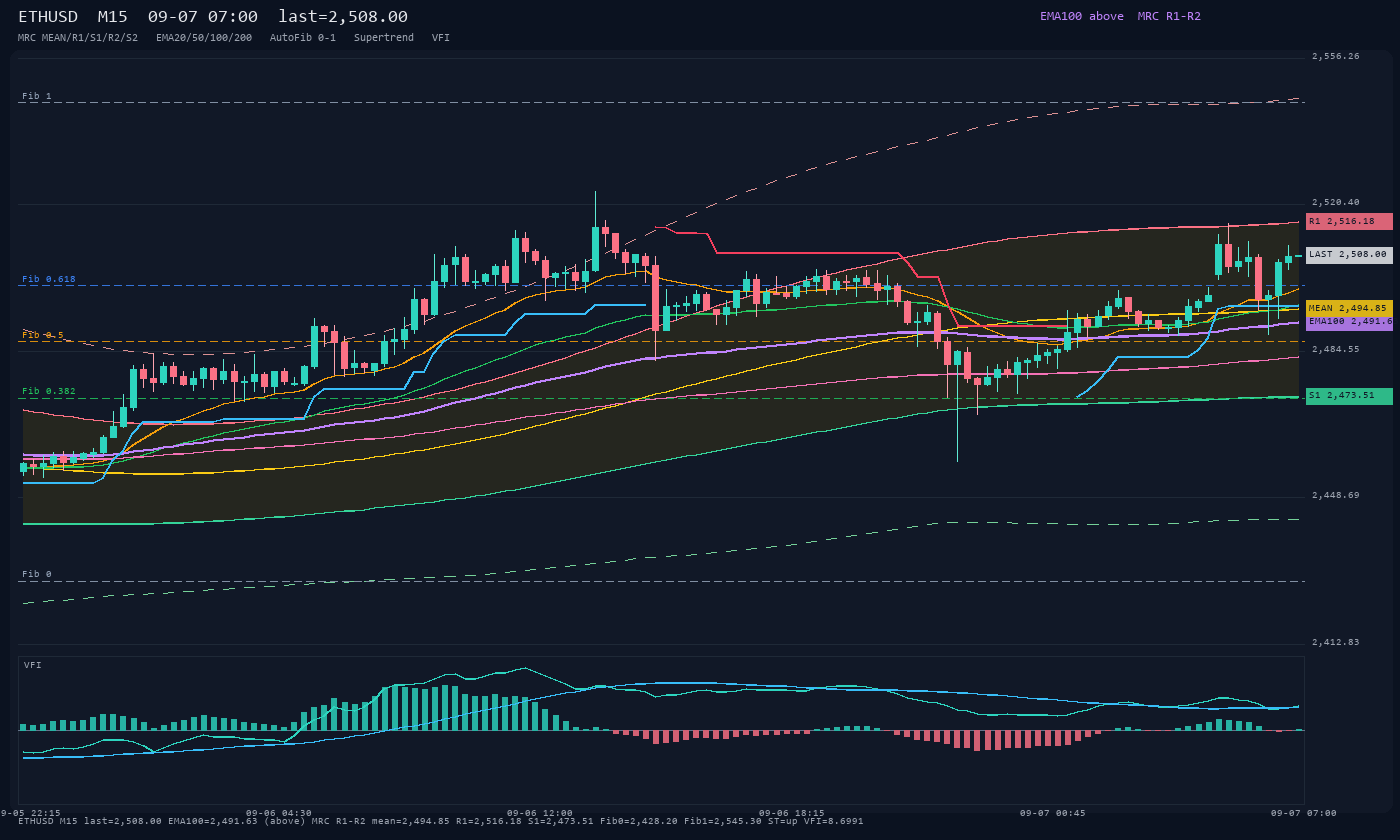Click the Fib 0.618 level label
The height and width of the screenshot is (840, 1400).
49,279
